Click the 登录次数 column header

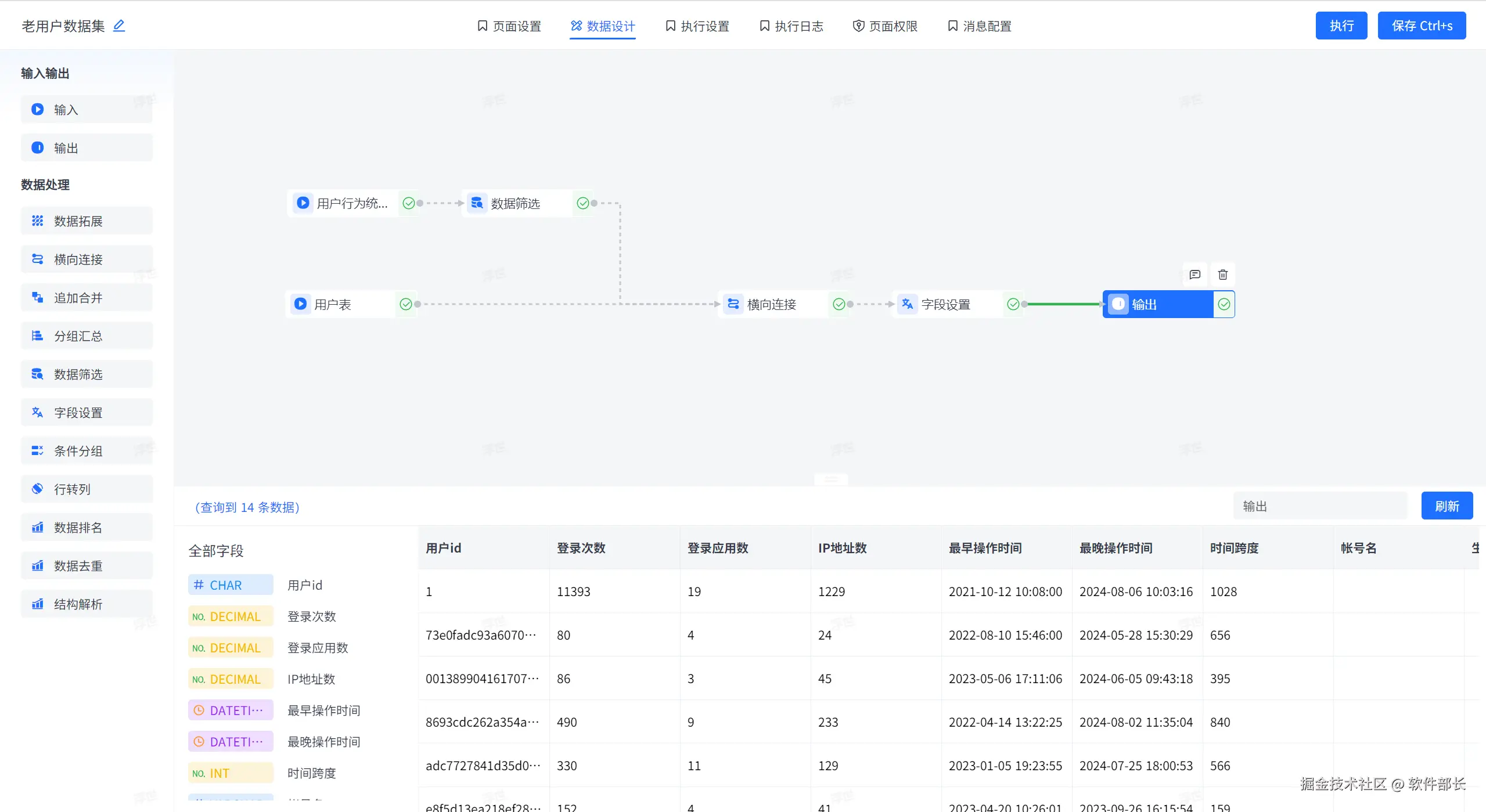coord(581,548)
